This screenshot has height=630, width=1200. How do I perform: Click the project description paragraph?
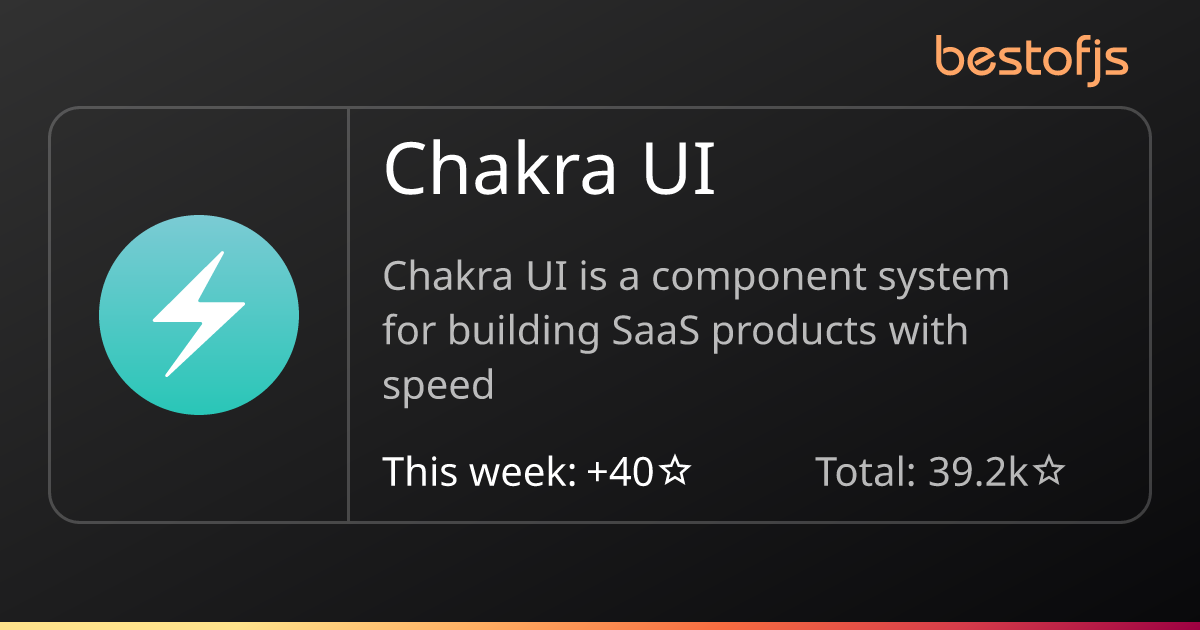coord(696,330)
